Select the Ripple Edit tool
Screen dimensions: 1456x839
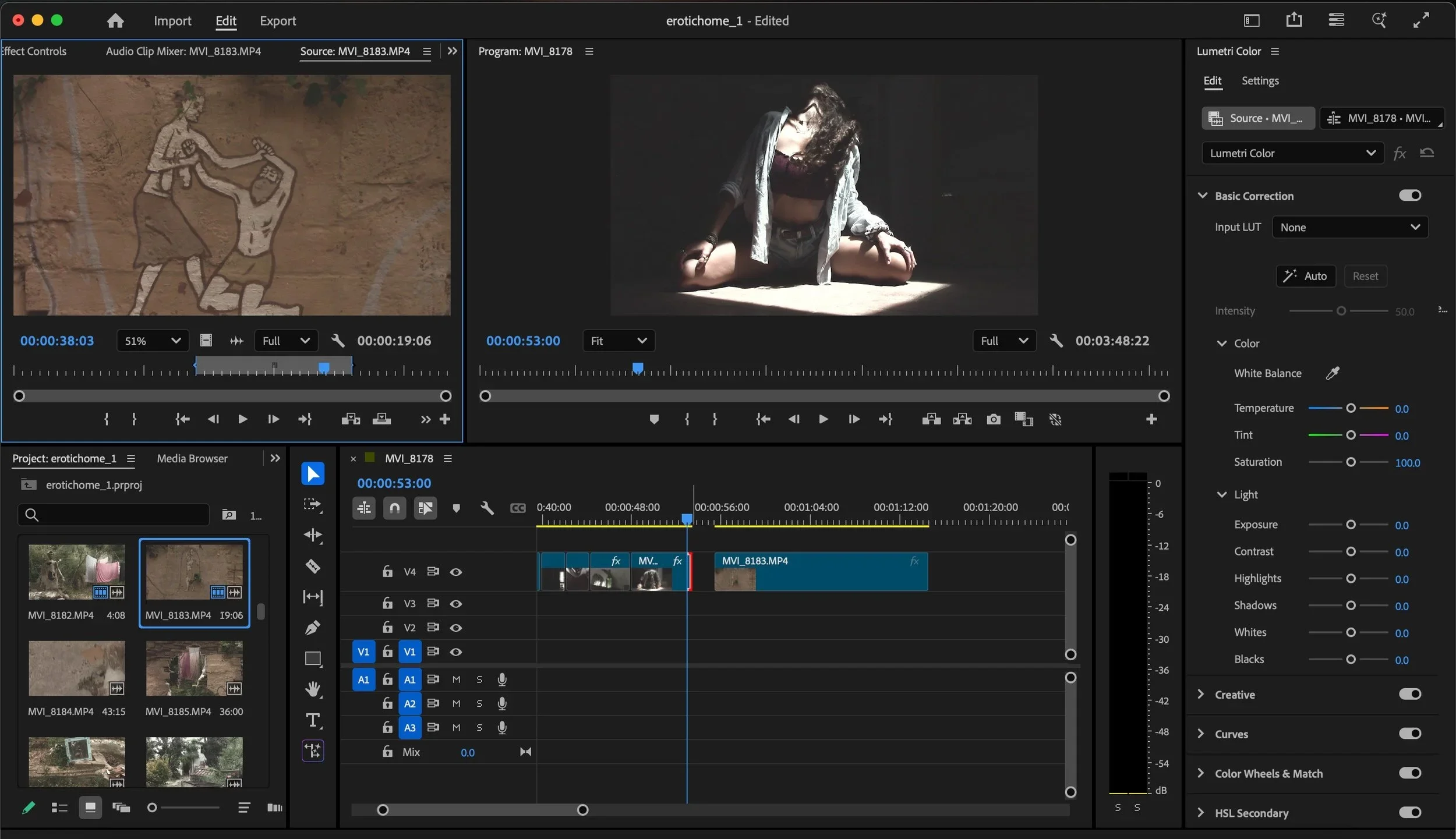coord(313,535)
